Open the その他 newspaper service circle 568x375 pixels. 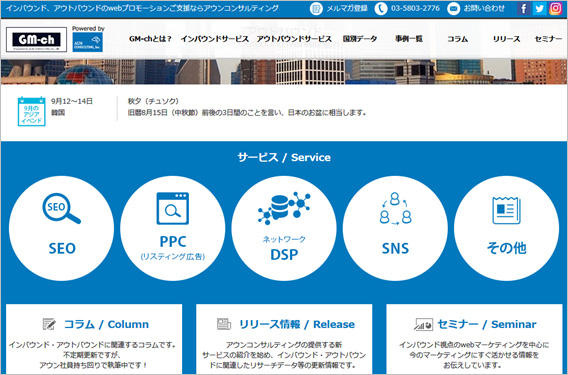coord(506,228)
